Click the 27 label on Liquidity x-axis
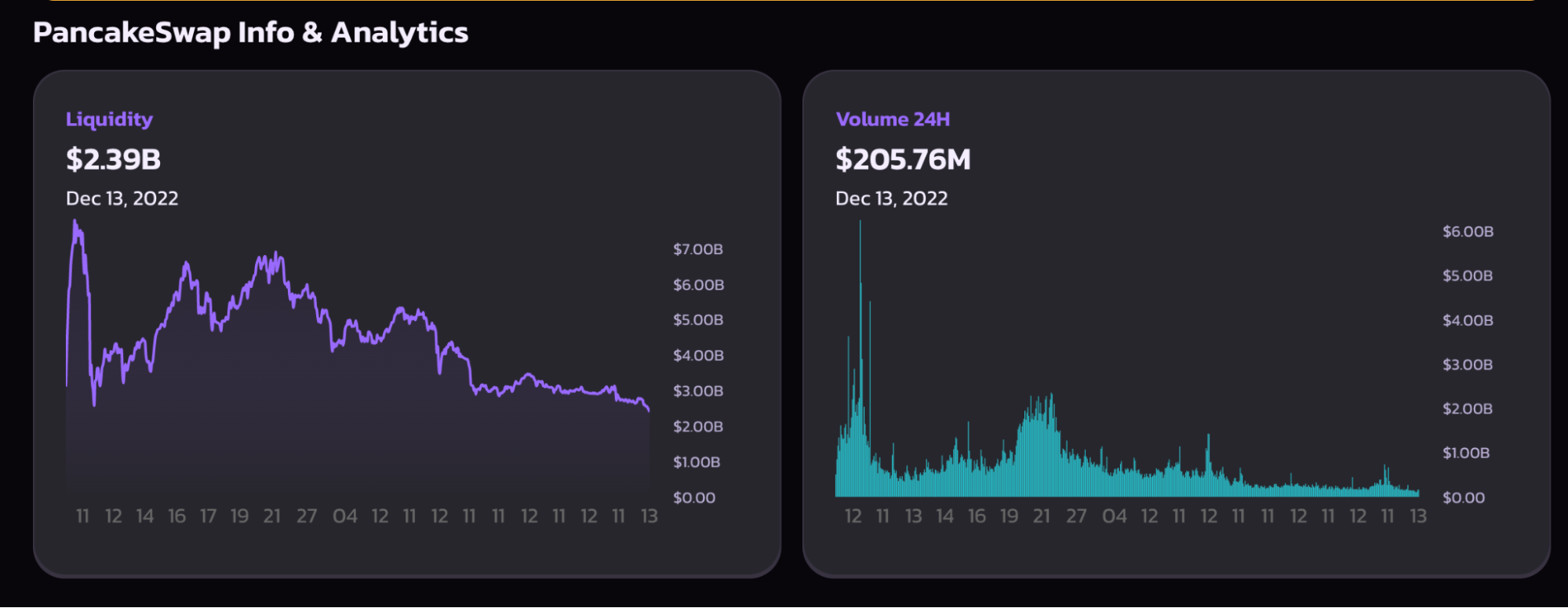 tap(307, 516)
